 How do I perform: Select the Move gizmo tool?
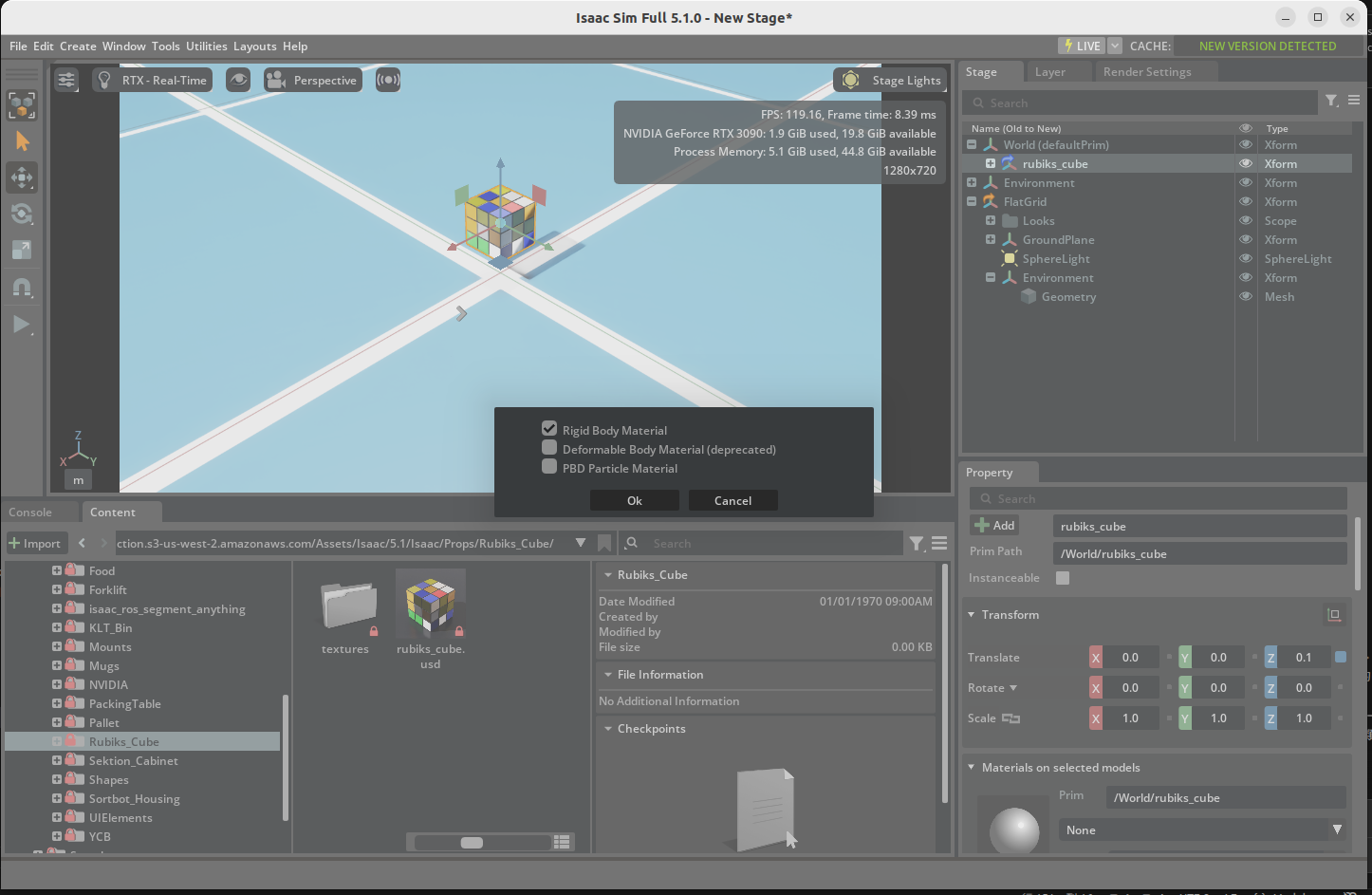point(22,177)
